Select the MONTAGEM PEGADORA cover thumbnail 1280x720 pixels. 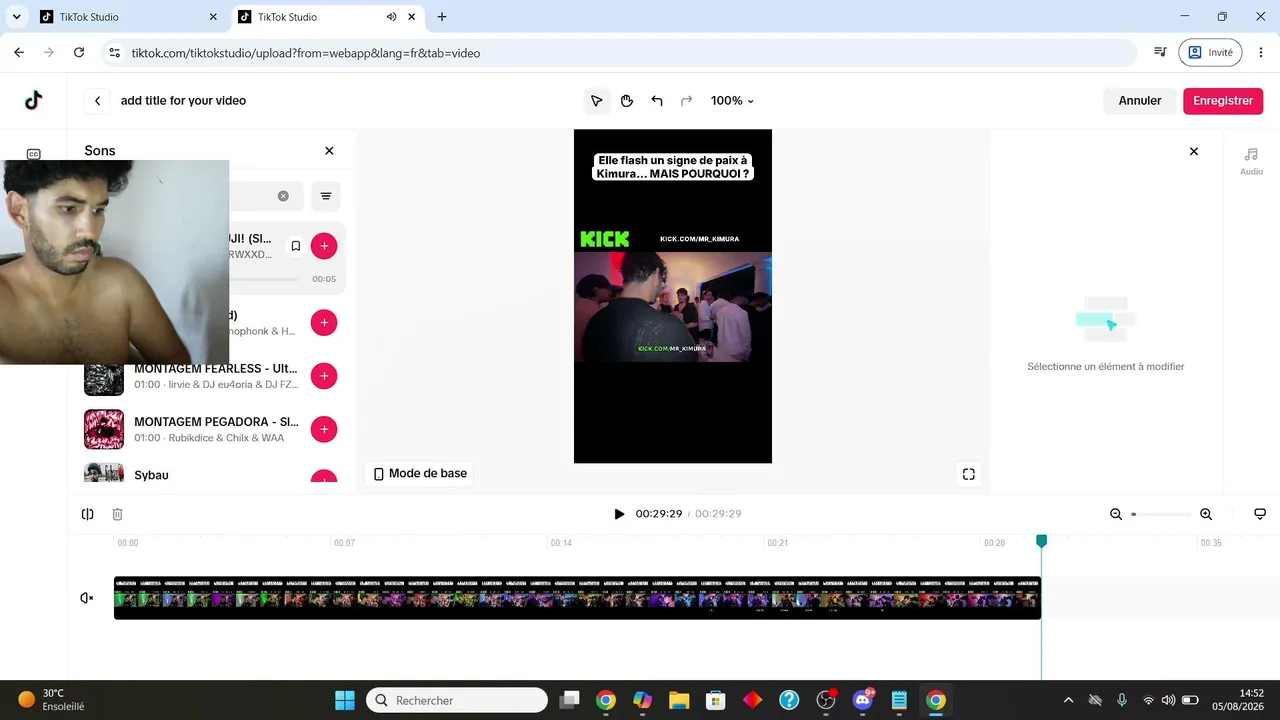[104, 429]
